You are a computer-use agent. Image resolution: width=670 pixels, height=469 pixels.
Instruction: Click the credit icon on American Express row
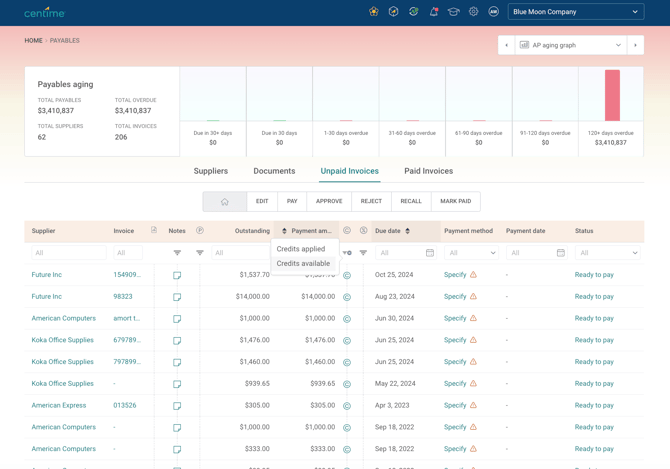tap(347, 406)
